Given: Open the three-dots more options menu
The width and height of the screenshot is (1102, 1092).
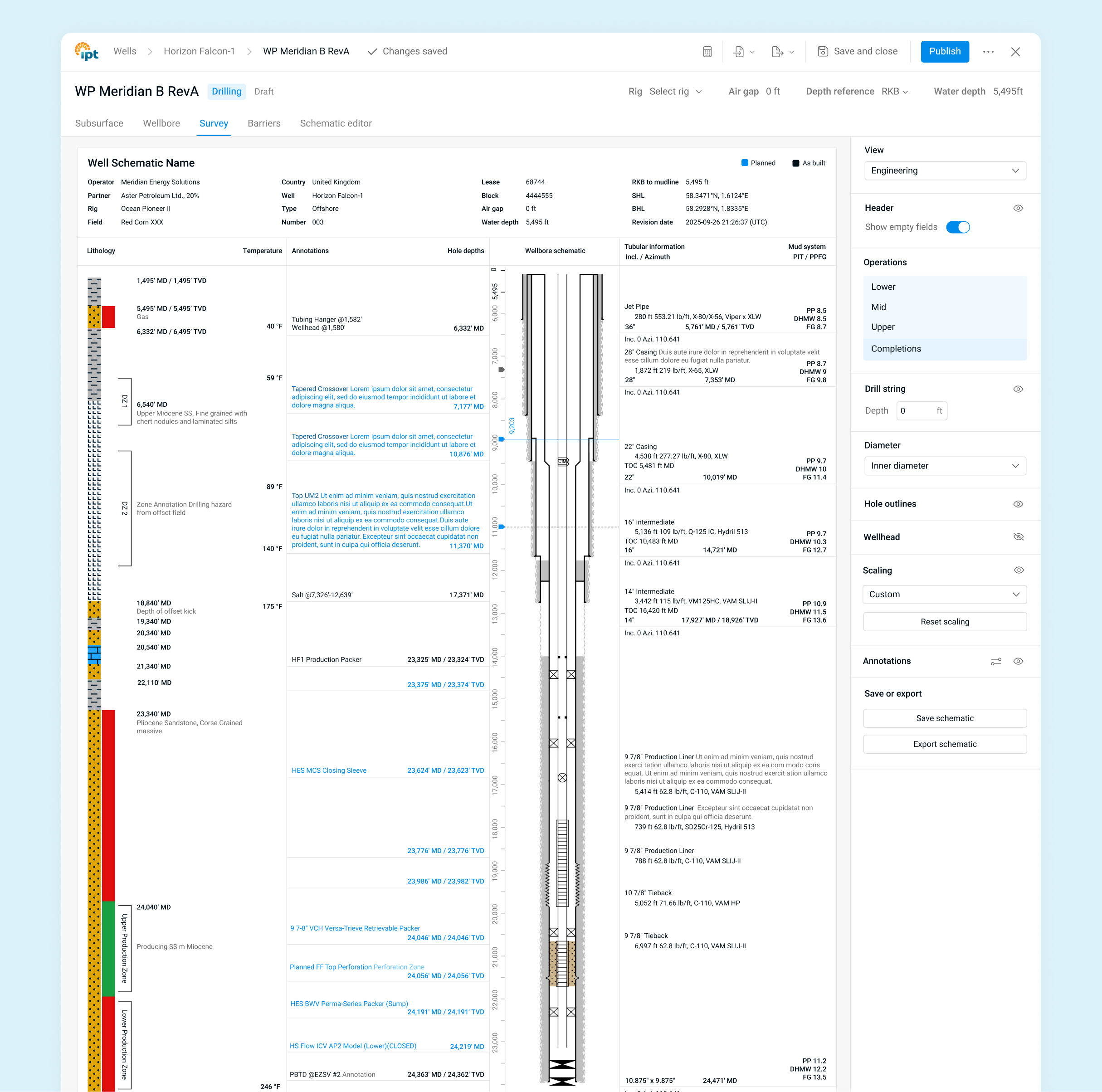Looking at the screenshot, I should [988, 52].
